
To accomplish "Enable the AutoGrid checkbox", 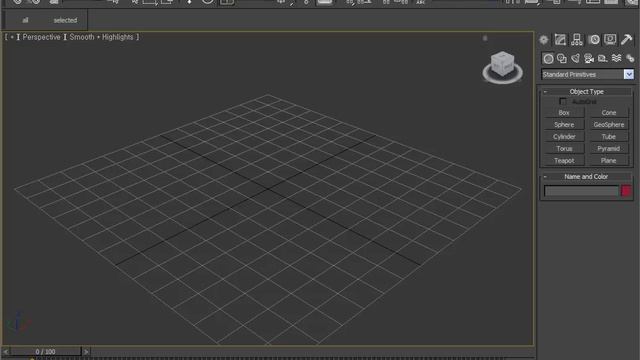I will click(x=563, y=101).
